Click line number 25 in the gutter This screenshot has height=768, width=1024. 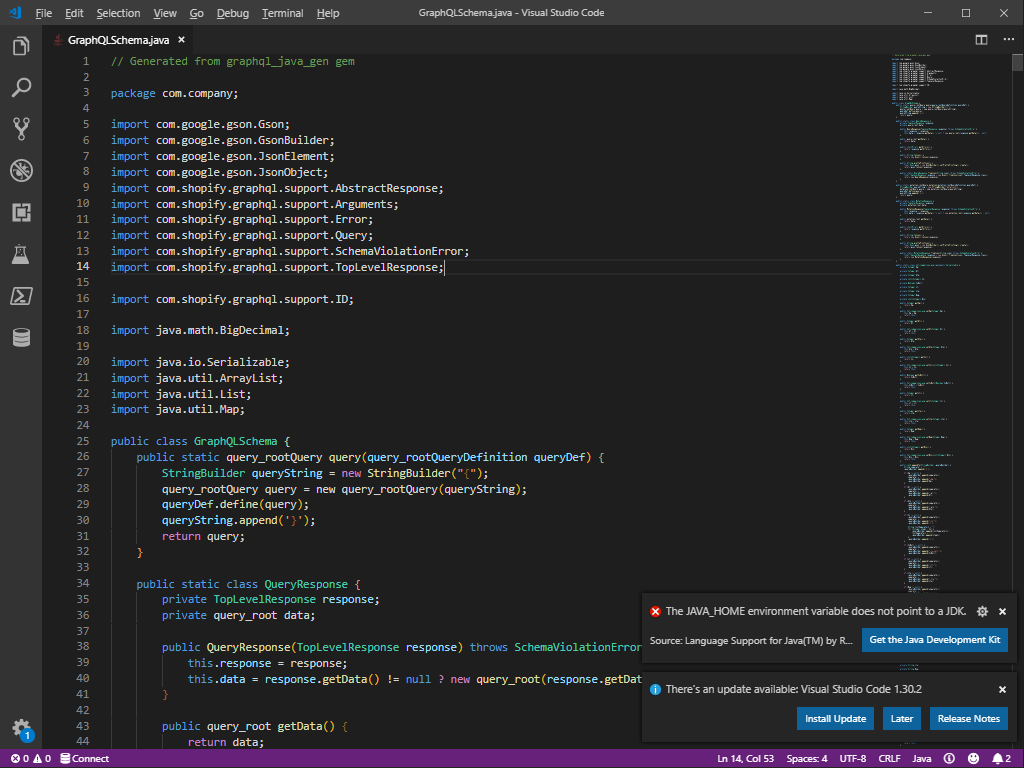point(83,441)
